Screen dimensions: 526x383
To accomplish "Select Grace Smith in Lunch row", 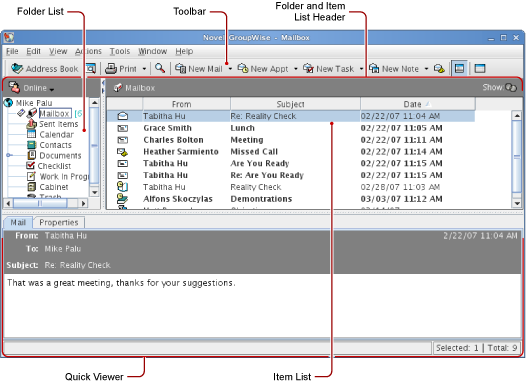I will click(167, 128).
